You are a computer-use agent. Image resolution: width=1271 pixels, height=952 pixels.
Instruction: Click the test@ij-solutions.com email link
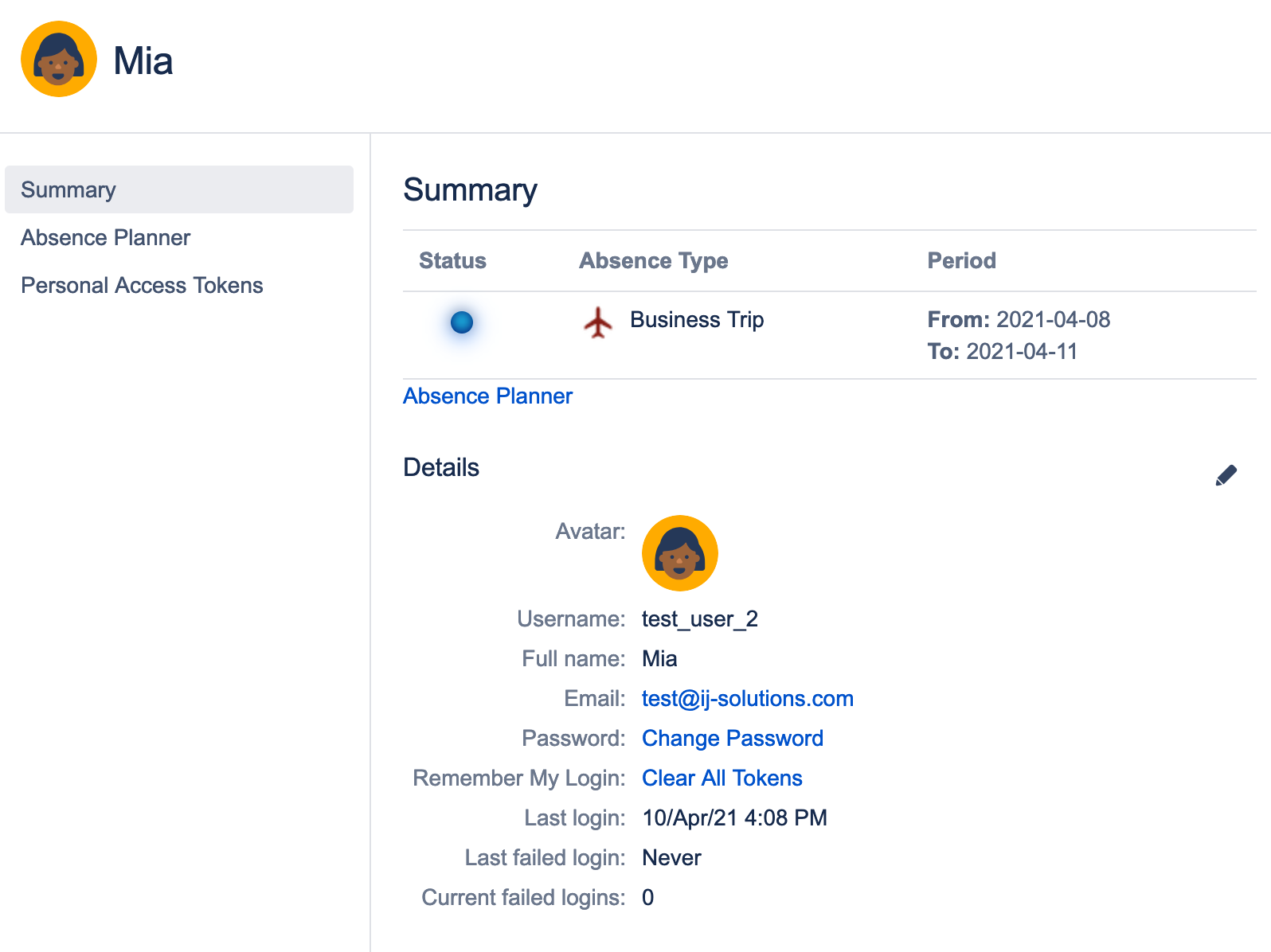[x=747, y=698]
